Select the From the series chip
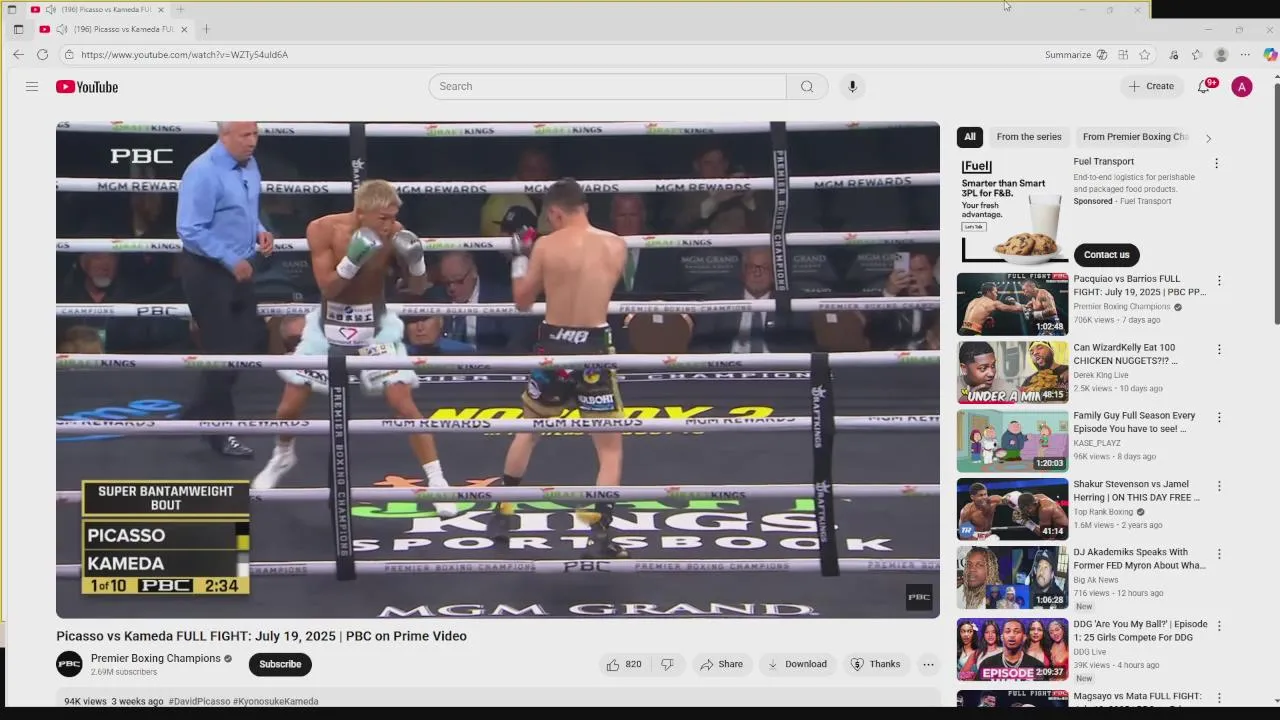Image resolution: width=1280 pixels, height=720 pixels. click(1029, 137)
